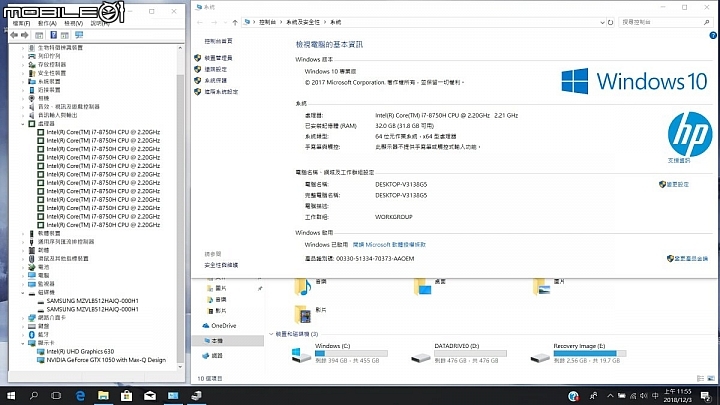Click the blue help question icon in System window

coord(713,35)
